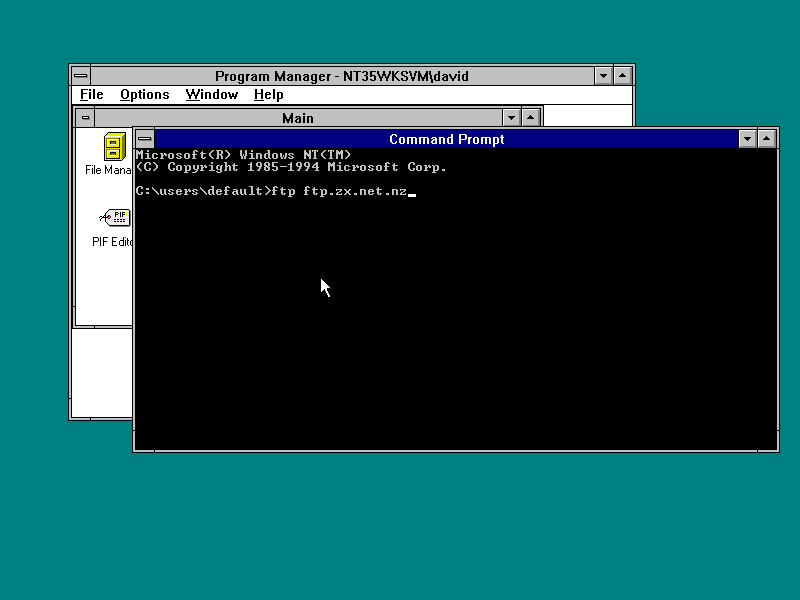Click the Main group title bar

[x=298, y=118]
